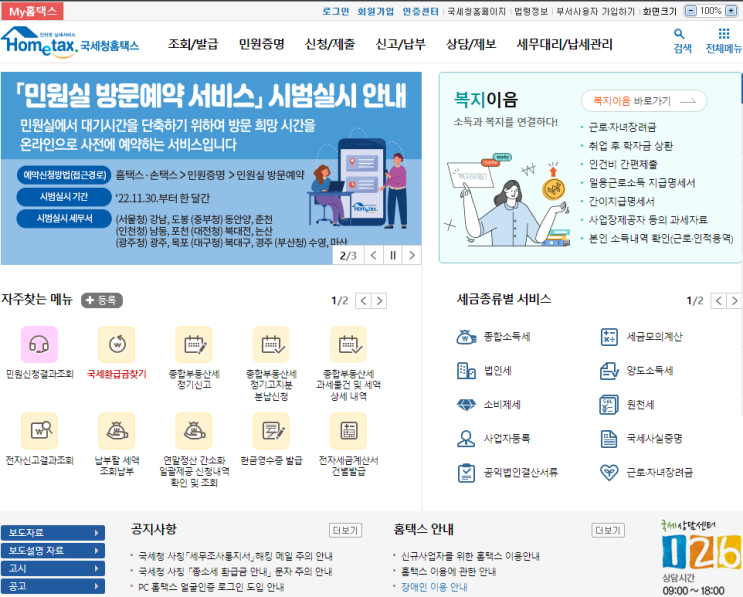The height and width of the screenshot is (597, 743).
Task: Expand the 공고 sidebar item
Action: point(53,586)
